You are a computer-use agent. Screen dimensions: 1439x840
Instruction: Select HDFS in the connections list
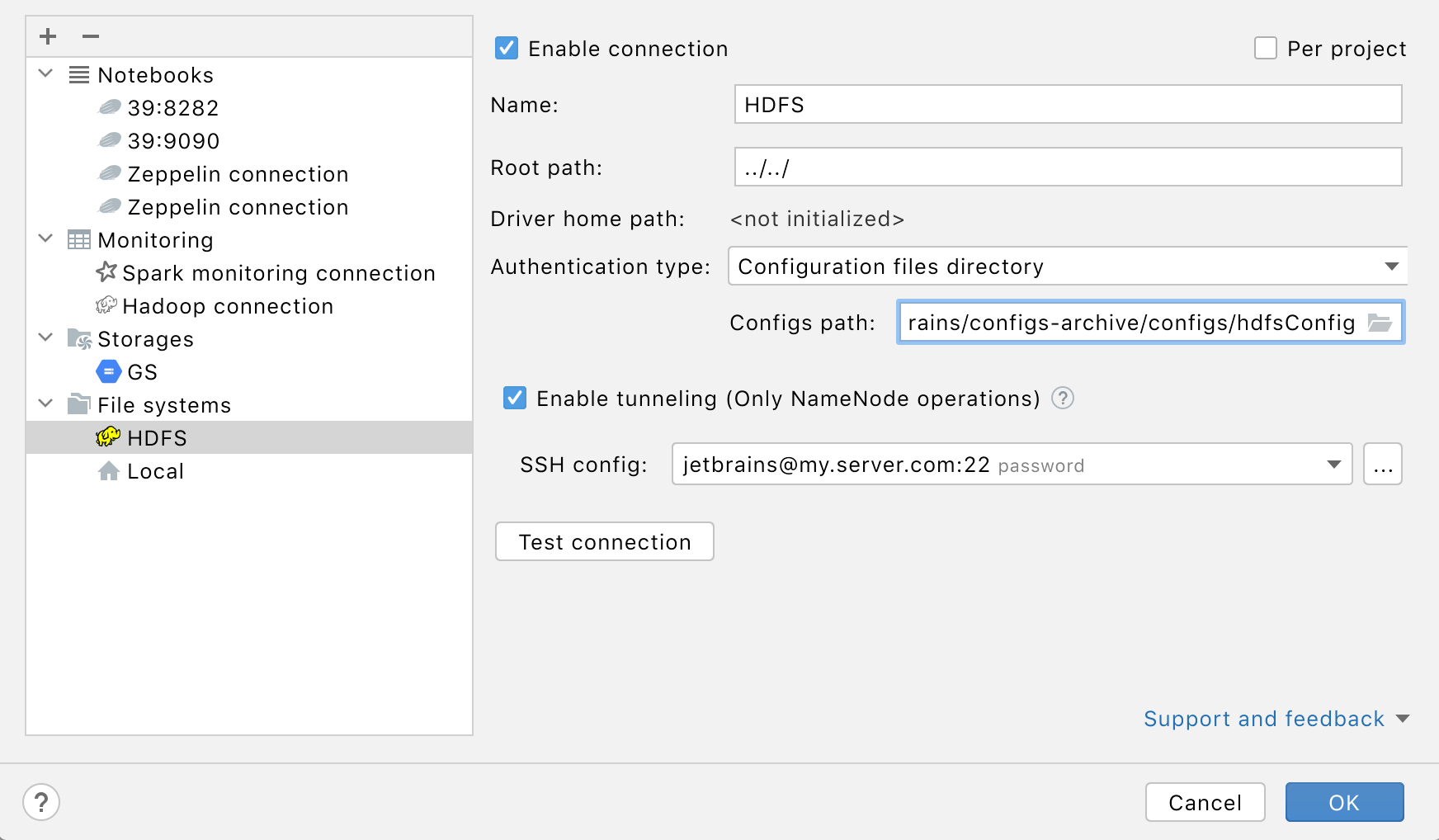point(158,437)
